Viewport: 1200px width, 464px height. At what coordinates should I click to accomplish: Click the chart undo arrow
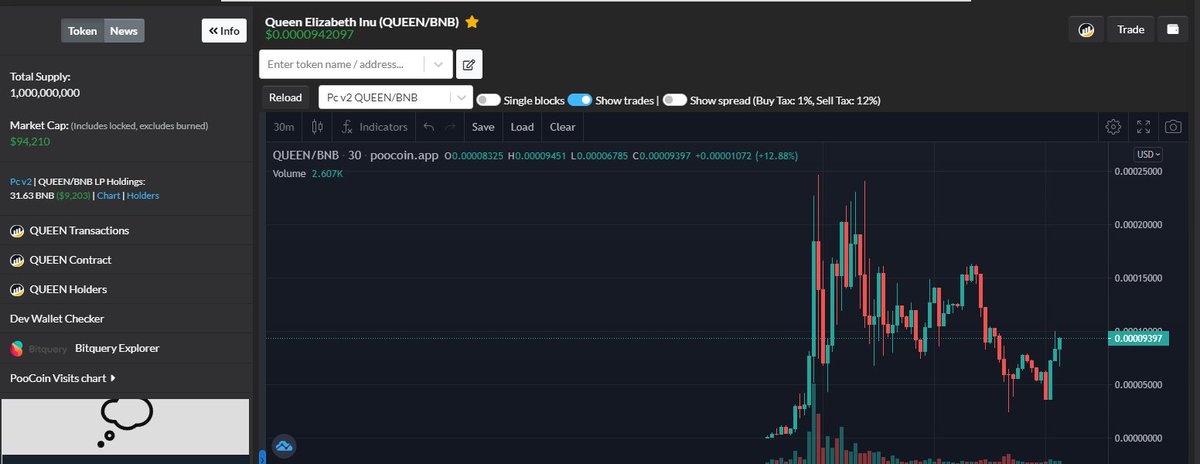pos(428,127)
